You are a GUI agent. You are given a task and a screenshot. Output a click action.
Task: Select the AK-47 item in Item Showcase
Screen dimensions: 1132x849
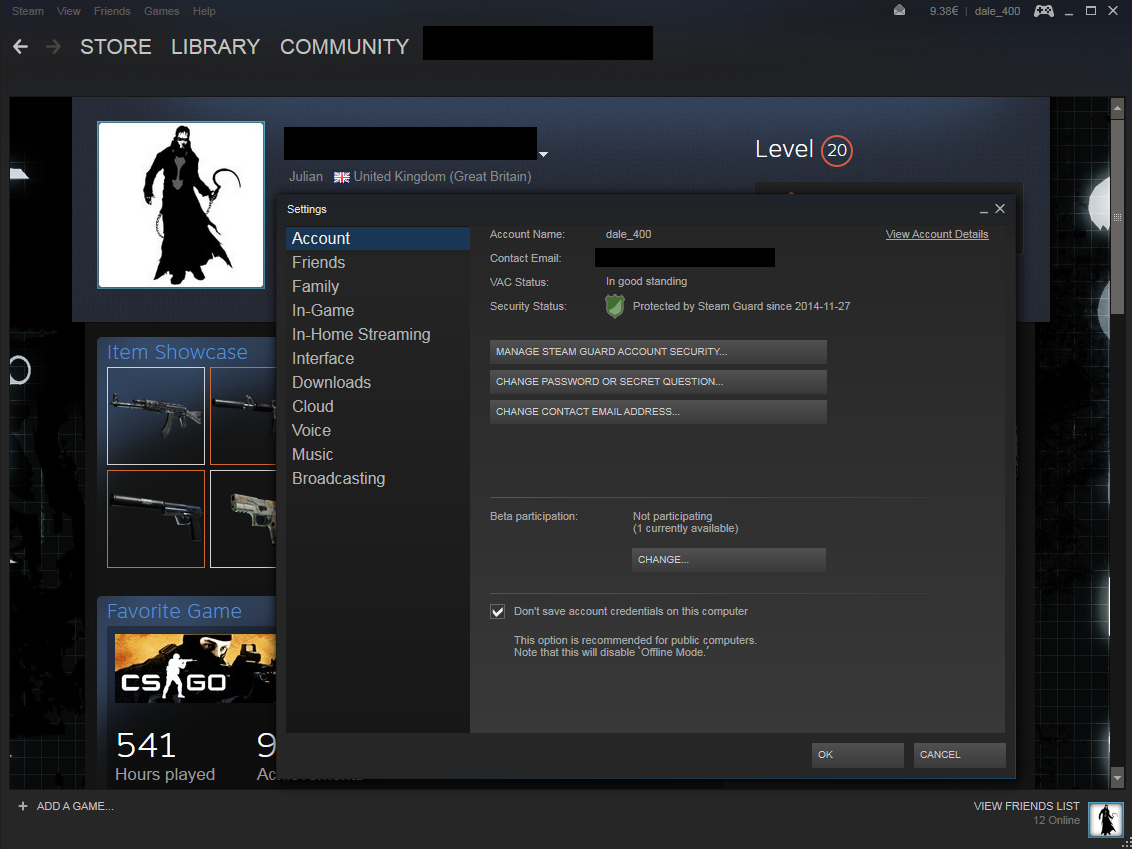[156, 416]
